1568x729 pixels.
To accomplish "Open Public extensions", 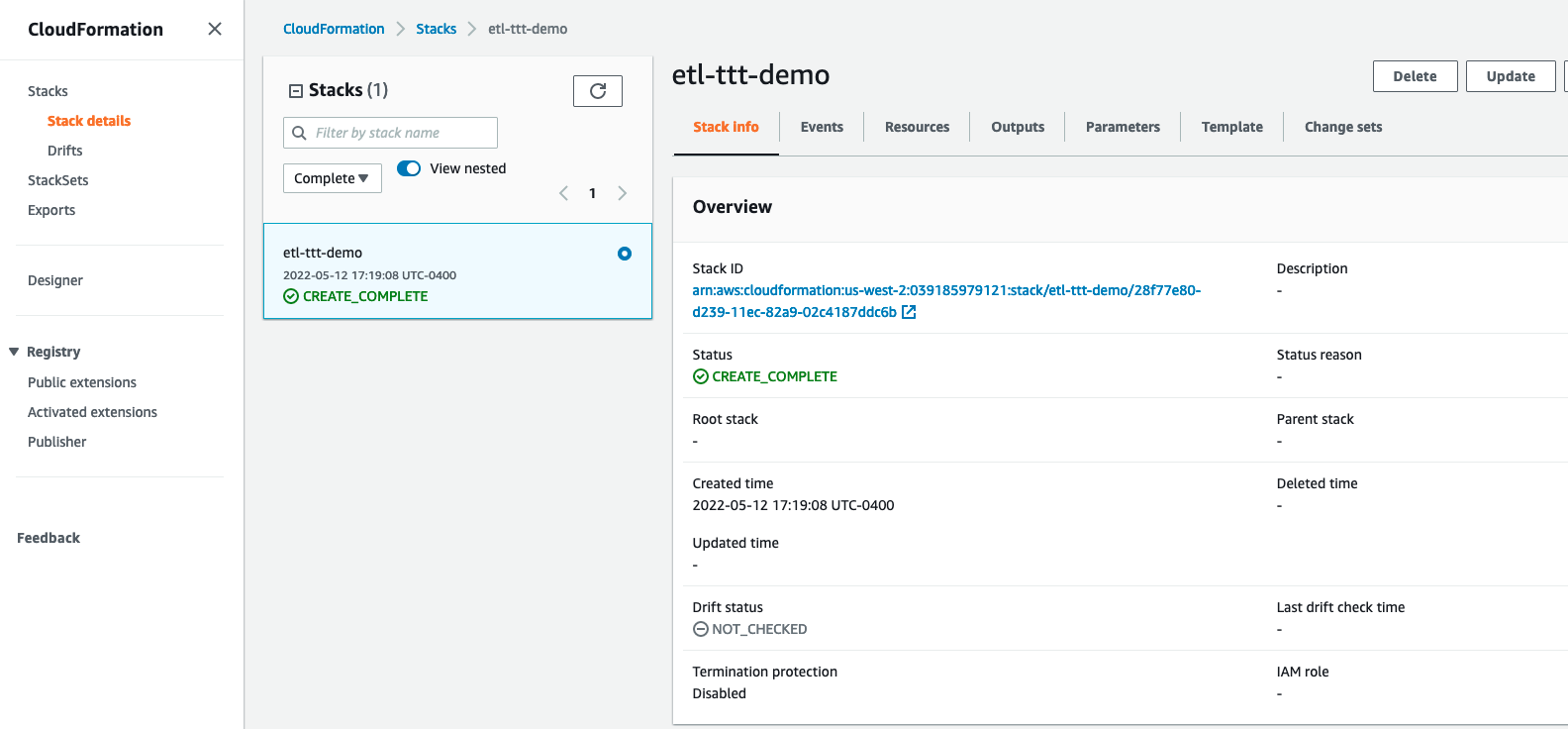I will point(82,382).
